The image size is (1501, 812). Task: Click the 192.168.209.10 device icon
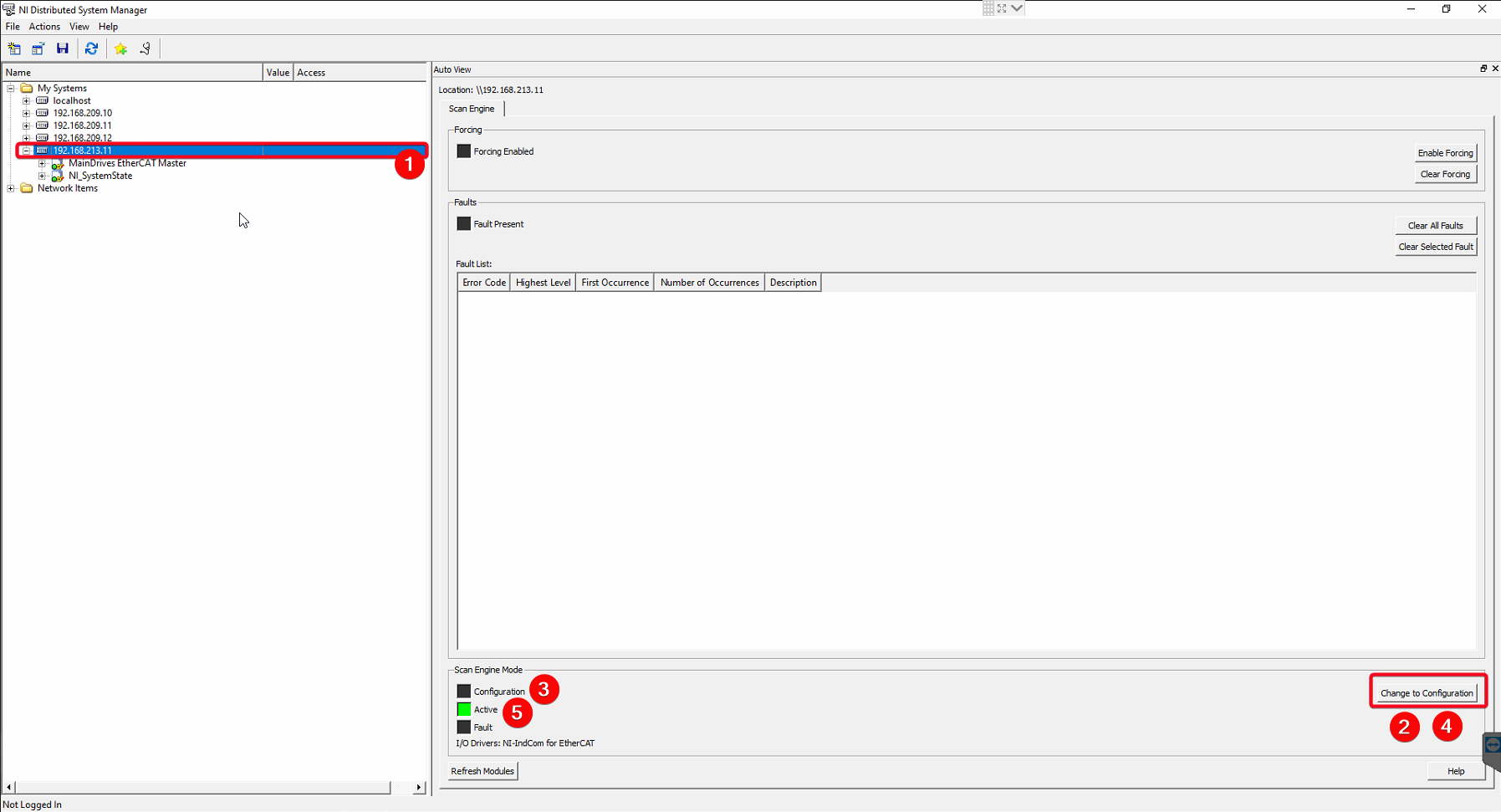(43, 113)
